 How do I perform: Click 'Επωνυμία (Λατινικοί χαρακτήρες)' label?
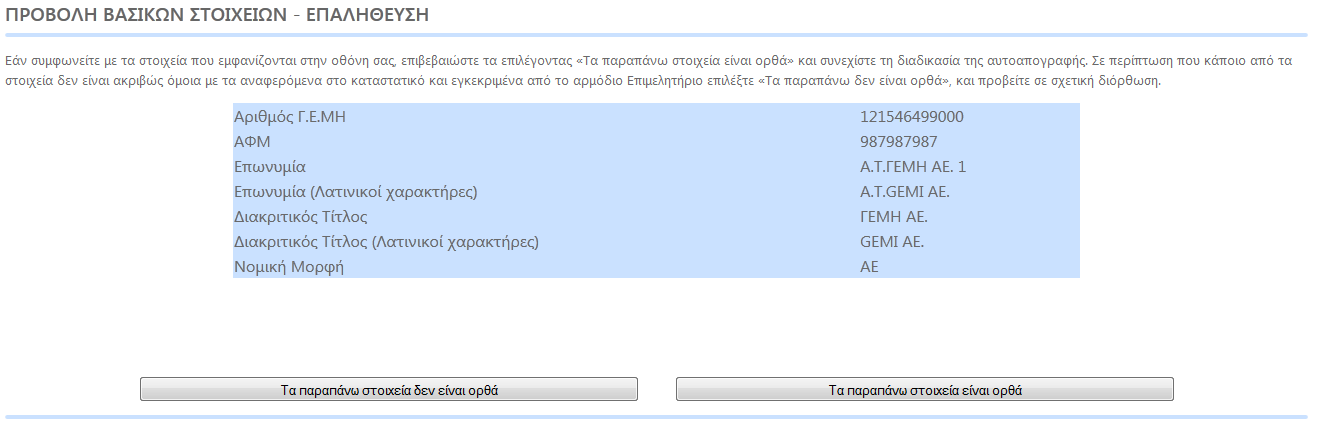(356, 192)
